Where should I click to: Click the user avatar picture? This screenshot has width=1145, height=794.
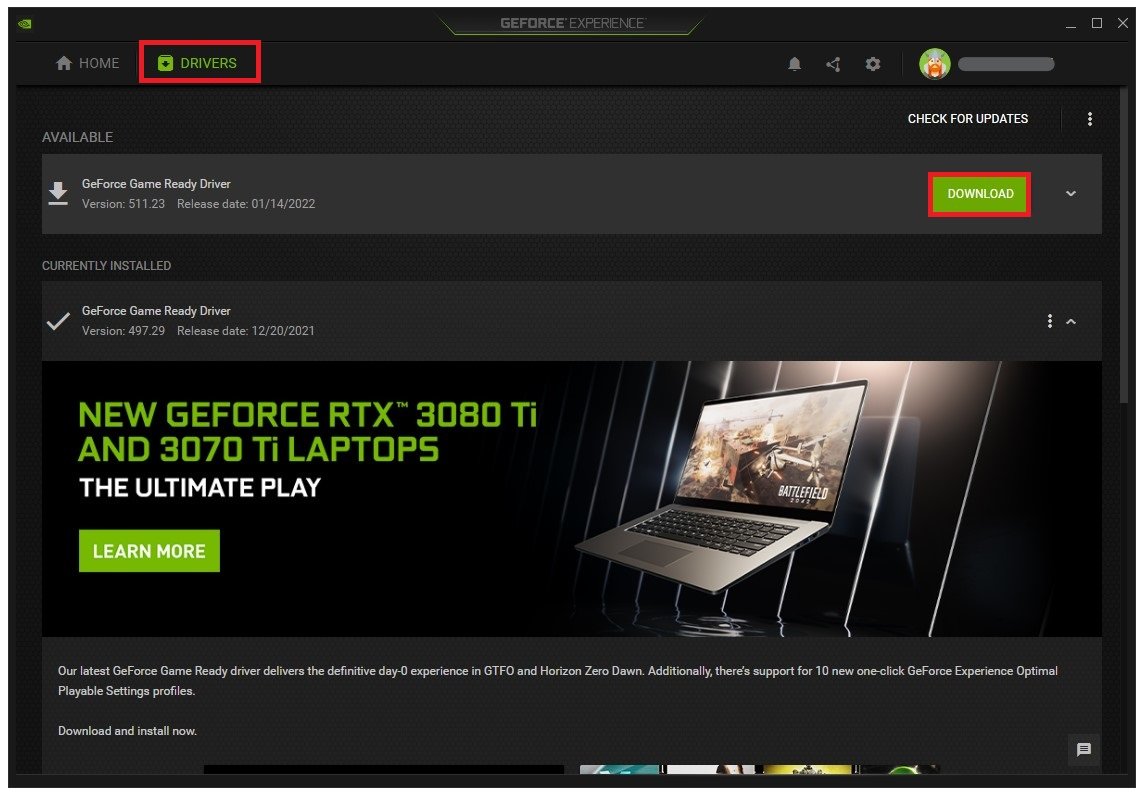click(x=935, y=64)
